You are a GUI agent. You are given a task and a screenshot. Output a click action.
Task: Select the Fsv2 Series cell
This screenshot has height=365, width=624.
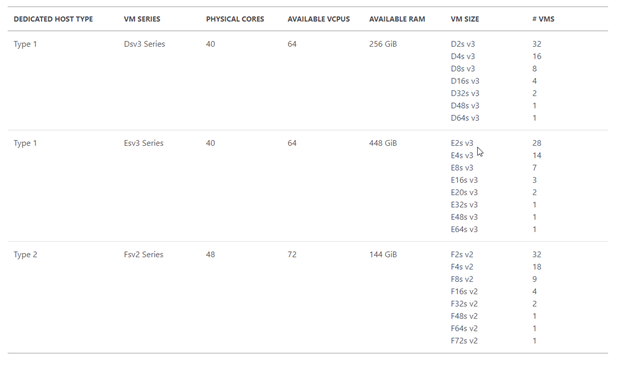click(144, 254)
